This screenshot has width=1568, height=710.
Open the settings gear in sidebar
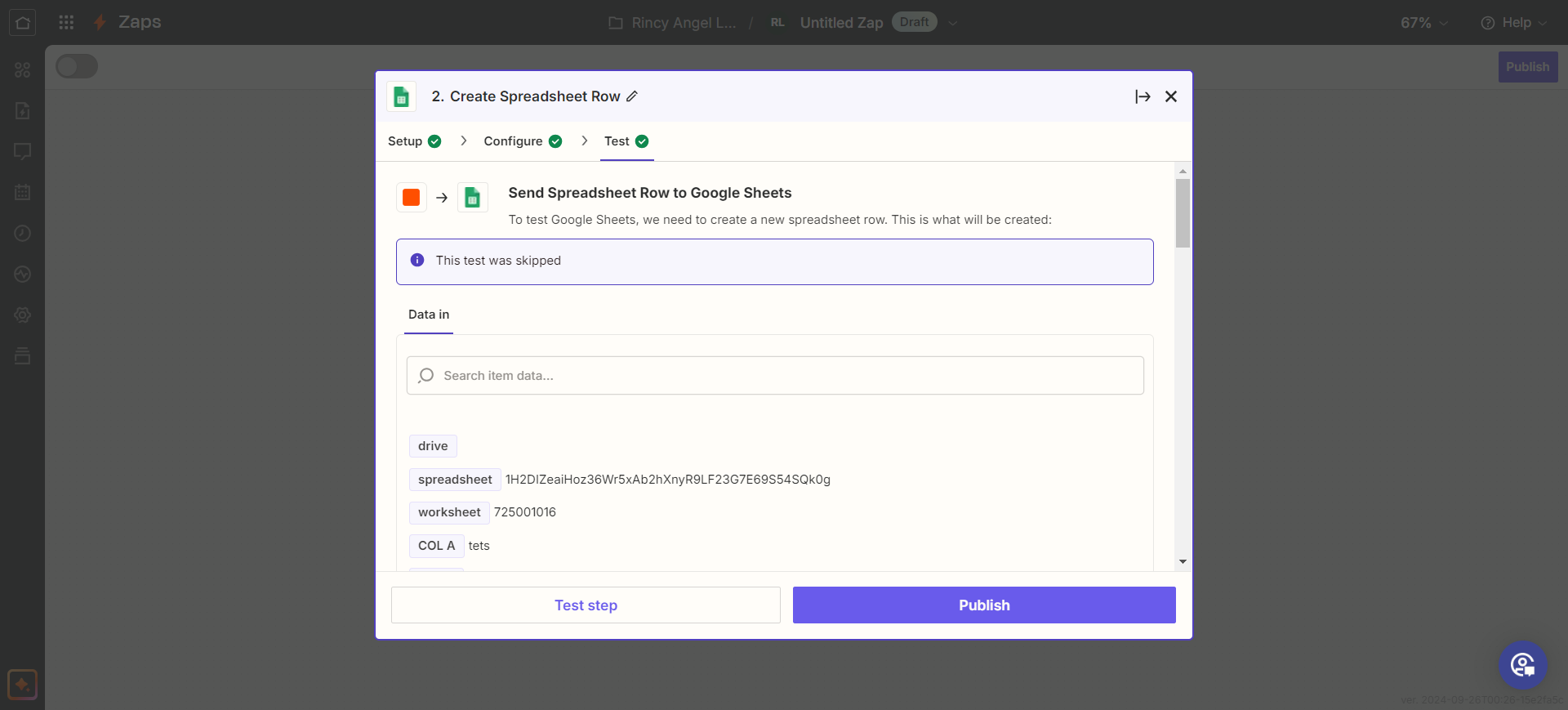tap(22, 315)
